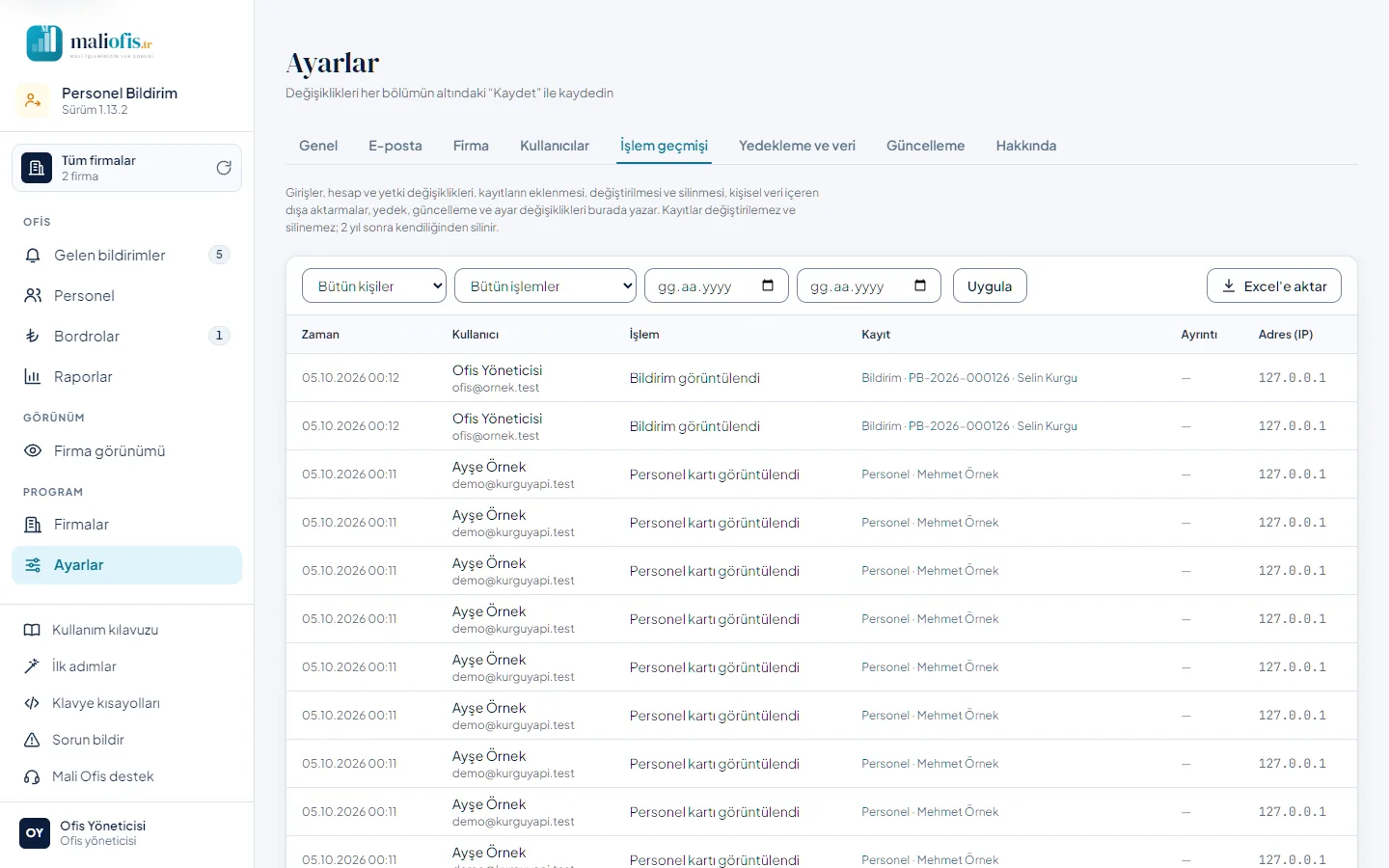1389x868 pixels.
Task: Click the Adres (IP) column header
Action: (x=1286, y=335)
